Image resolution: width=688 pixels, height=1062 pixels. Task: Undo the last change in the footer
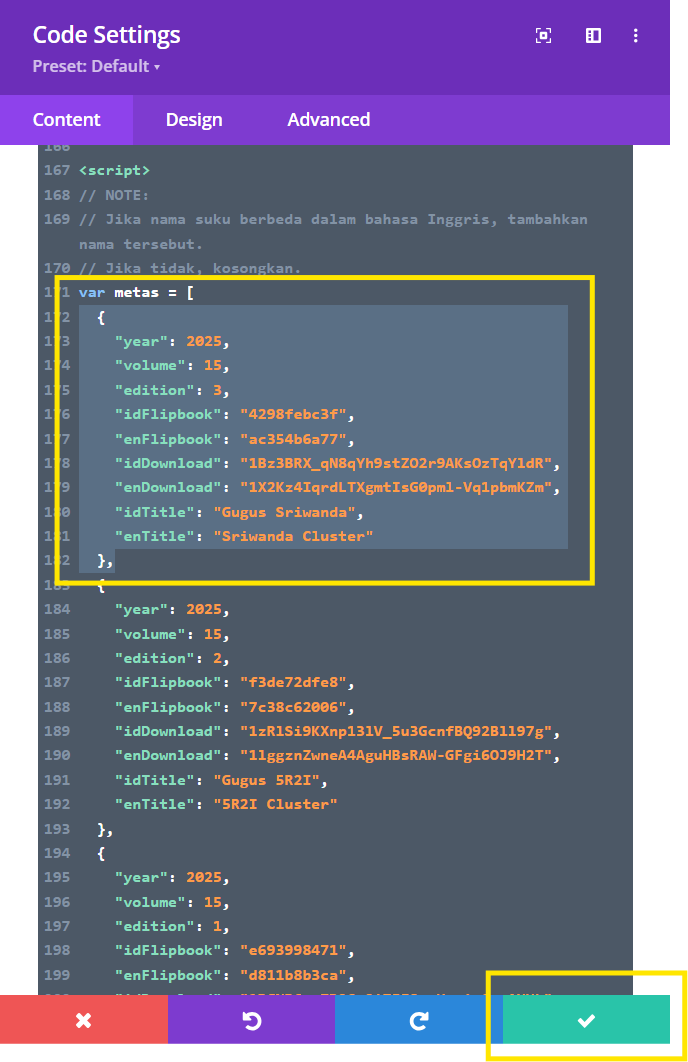251,1020
